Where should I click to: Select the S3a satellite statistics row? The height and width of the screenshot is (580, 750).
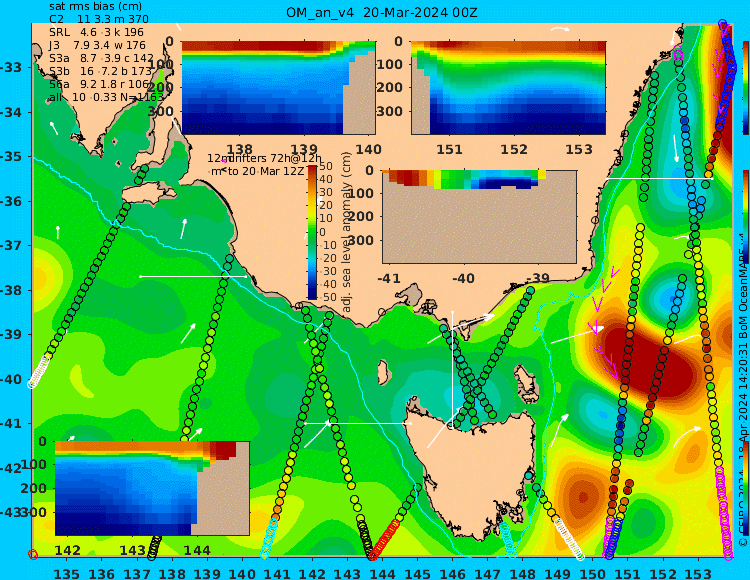click(x=101, y=58)
